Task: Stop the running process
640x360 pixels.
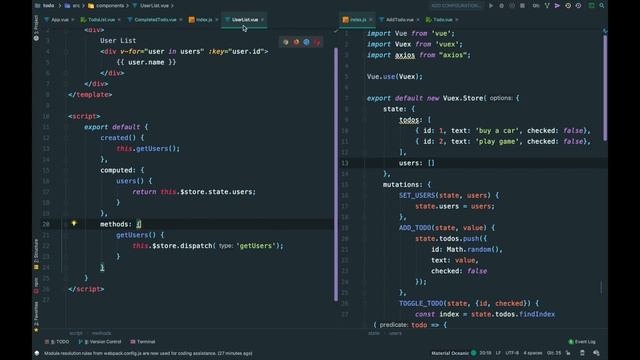Action: [x=522, y=6]
